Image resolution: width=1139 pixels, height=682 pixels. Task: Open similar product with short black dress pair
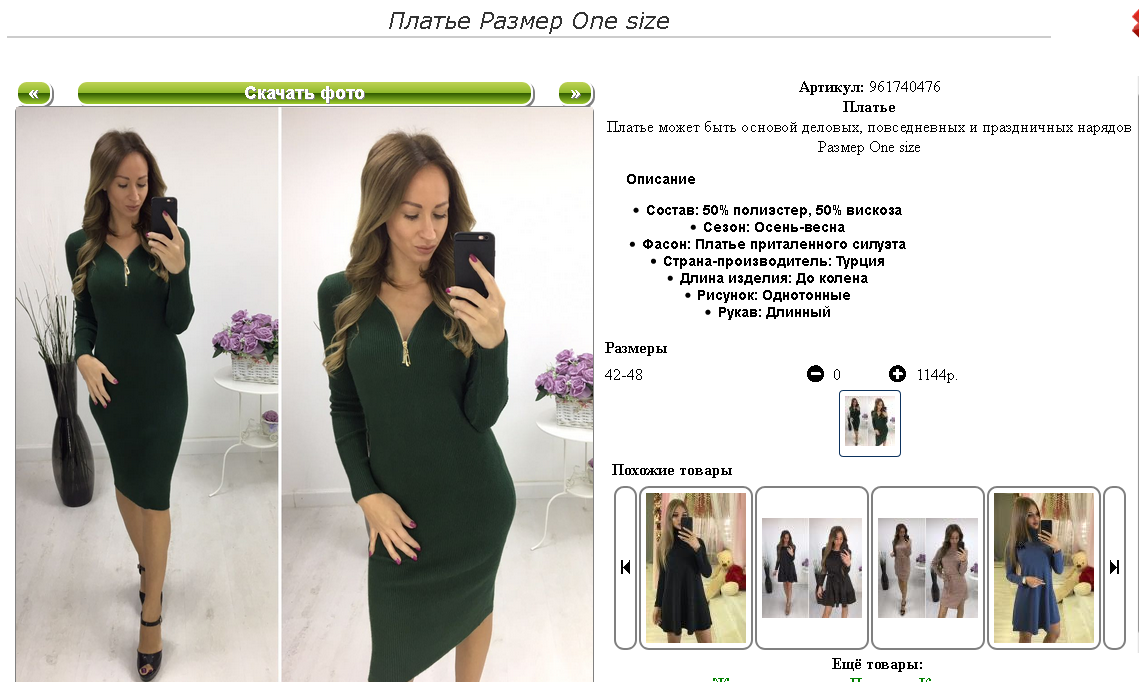point(811,568)
